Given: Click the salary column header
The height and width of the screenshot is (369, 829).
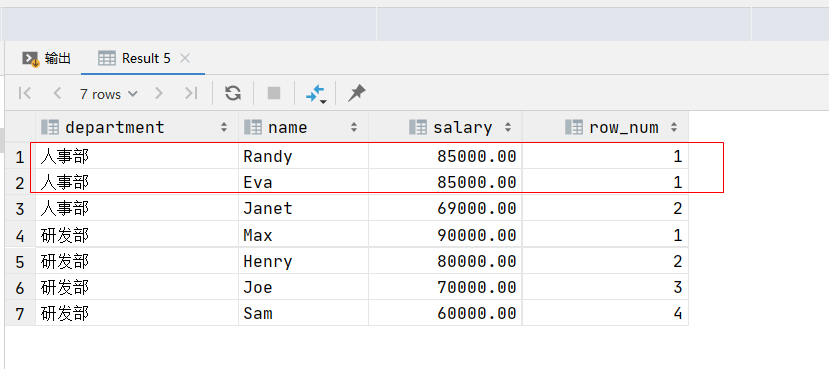Looking at the screenshot, I should (x=445, y=127).
